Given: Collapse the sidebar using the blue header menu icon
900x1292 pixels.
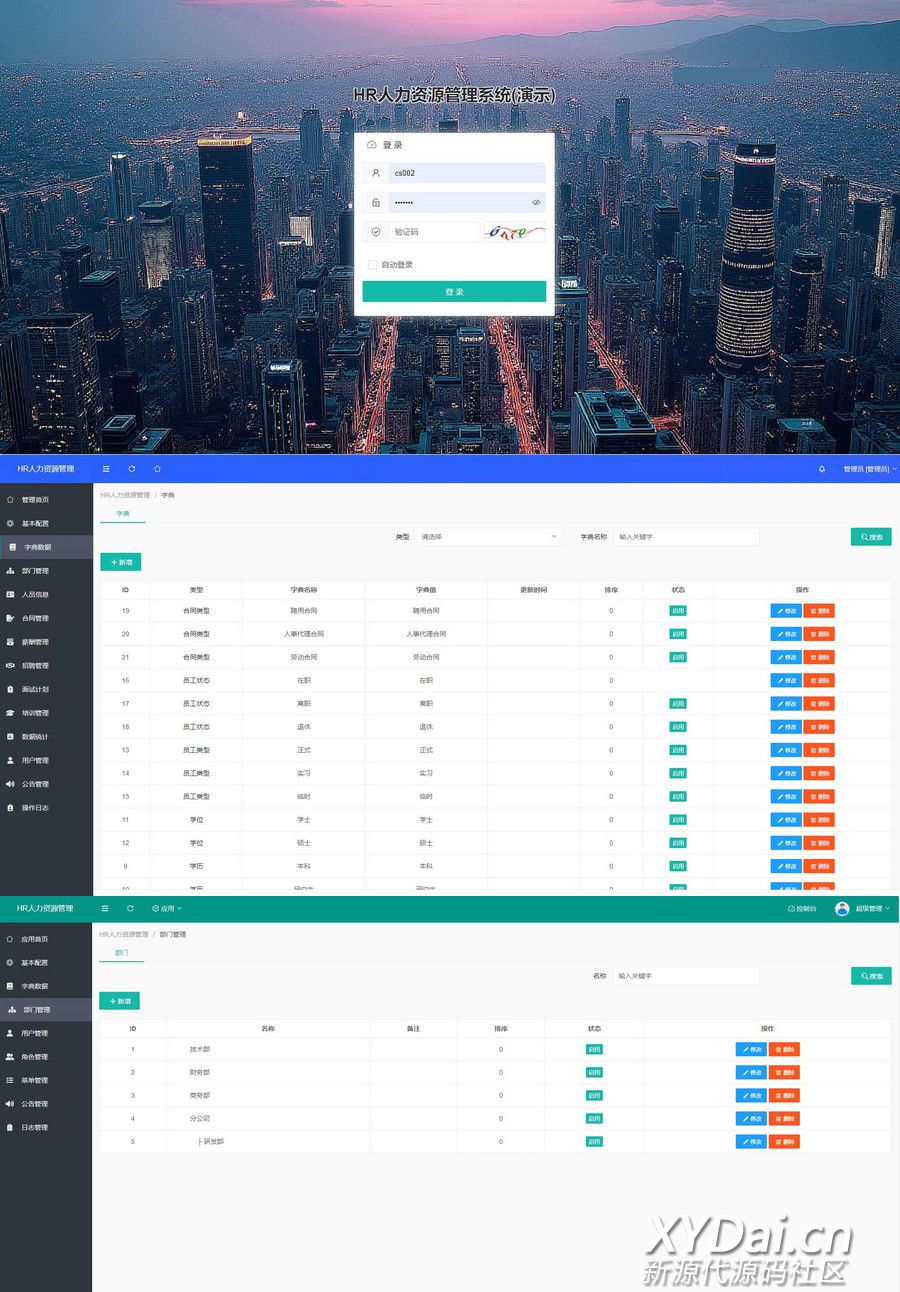Looking at the screenshot, I should 106,468.
